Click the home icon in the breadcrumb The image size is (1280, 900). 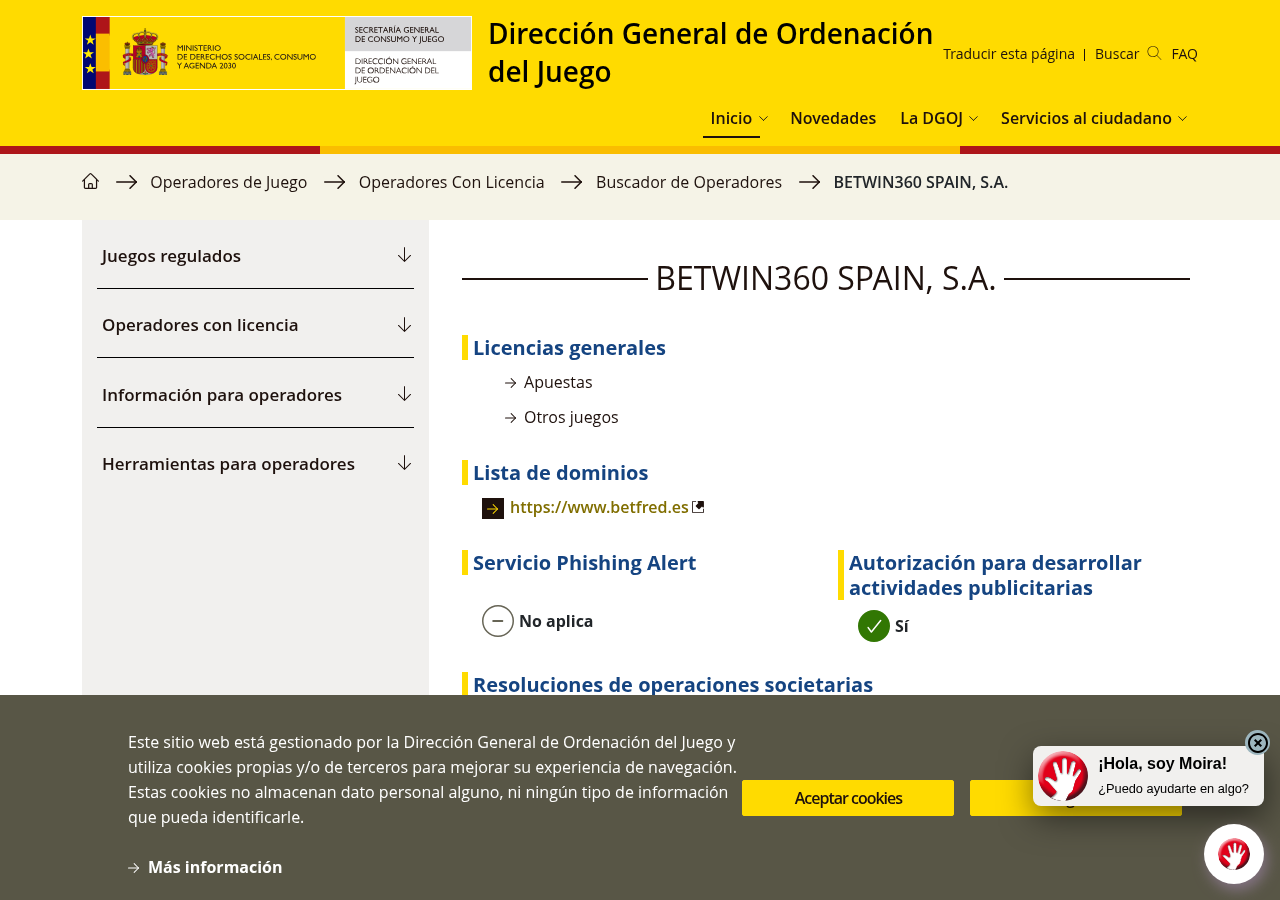[x=91, y=181]
